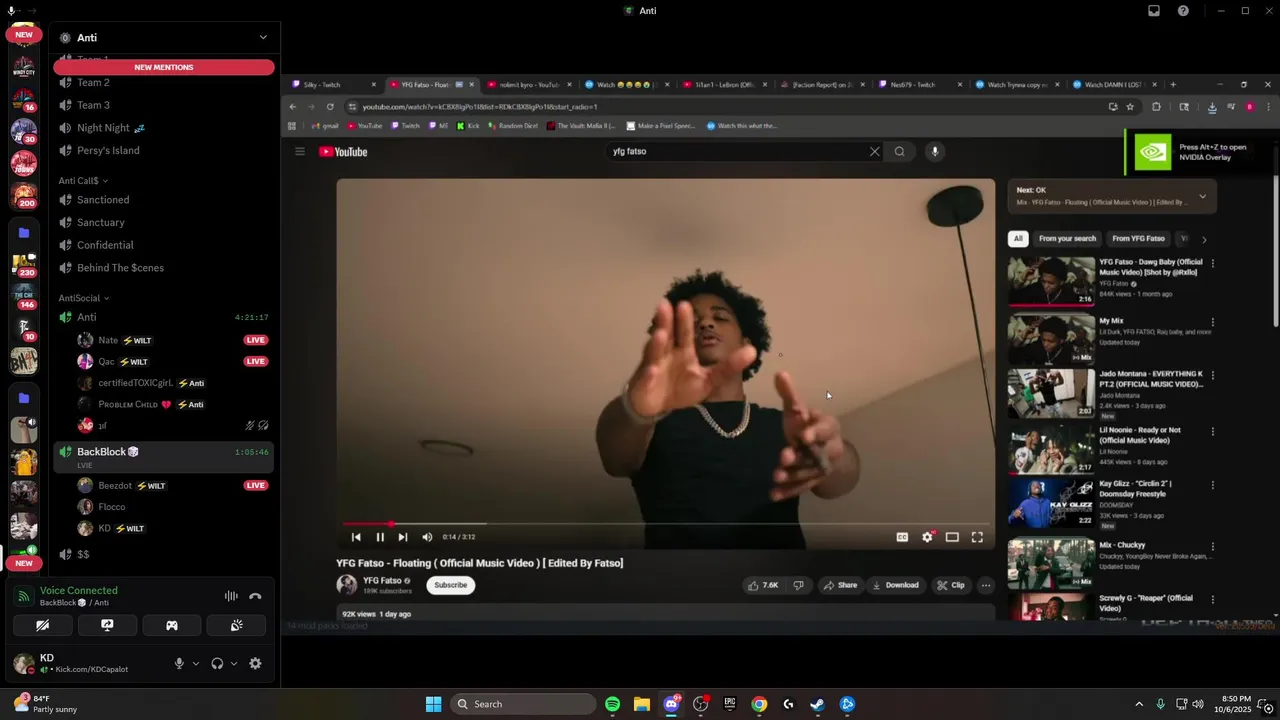The width and height of the screenshot is (1280, 720).
Task: Open the 'Kick' bookmark
Action: tap(468, 126)
